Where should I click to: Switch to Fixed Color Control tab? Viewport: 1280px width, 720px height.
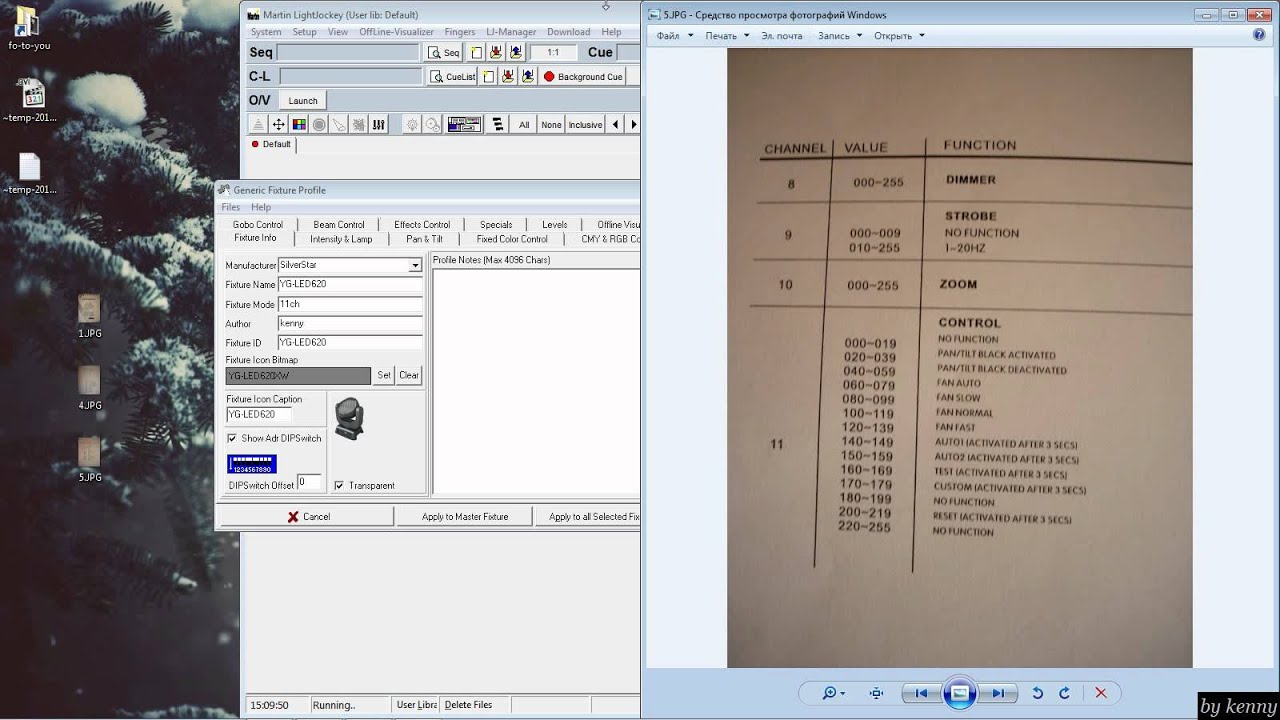512,239
